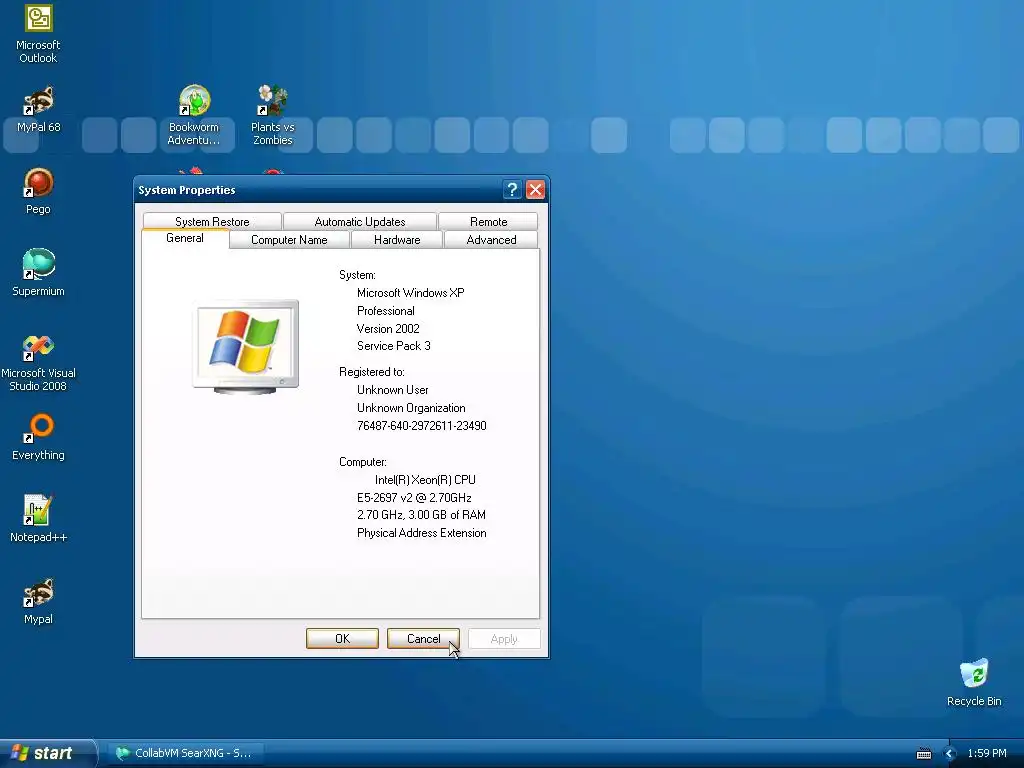This screenshot has height=768, width=1024.
Task: Expand hidden tray icons arrow
Action: pos(950,754)
